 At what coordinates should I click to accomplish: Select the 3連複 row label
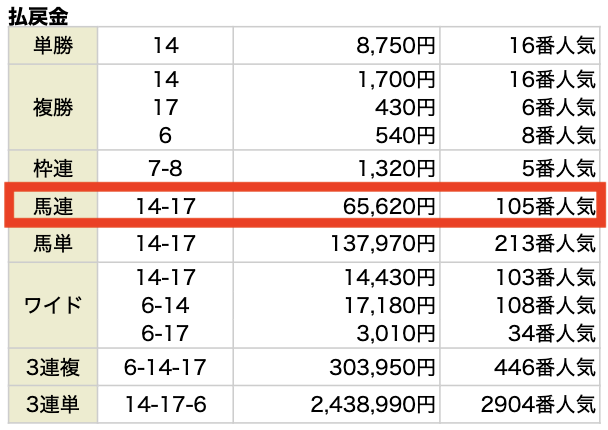[54, 367]
